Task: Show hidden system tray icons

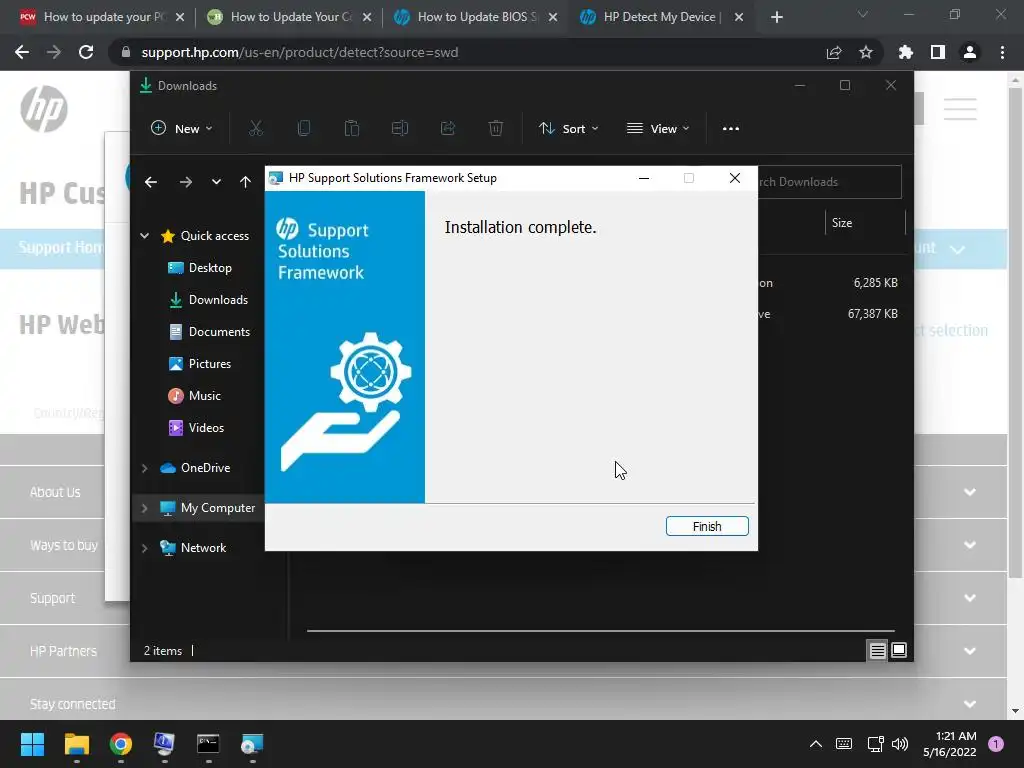Action: click(x=816, y=744)
